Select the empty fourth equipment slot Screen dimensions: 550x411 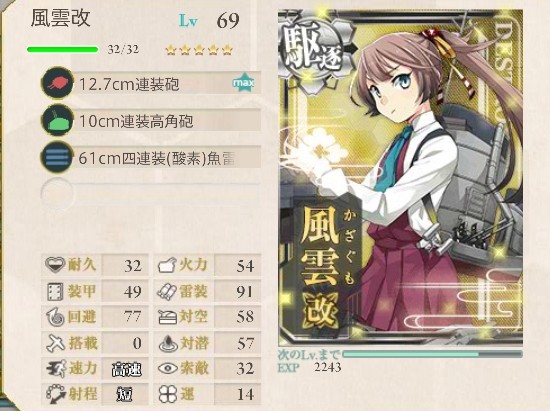151,194
